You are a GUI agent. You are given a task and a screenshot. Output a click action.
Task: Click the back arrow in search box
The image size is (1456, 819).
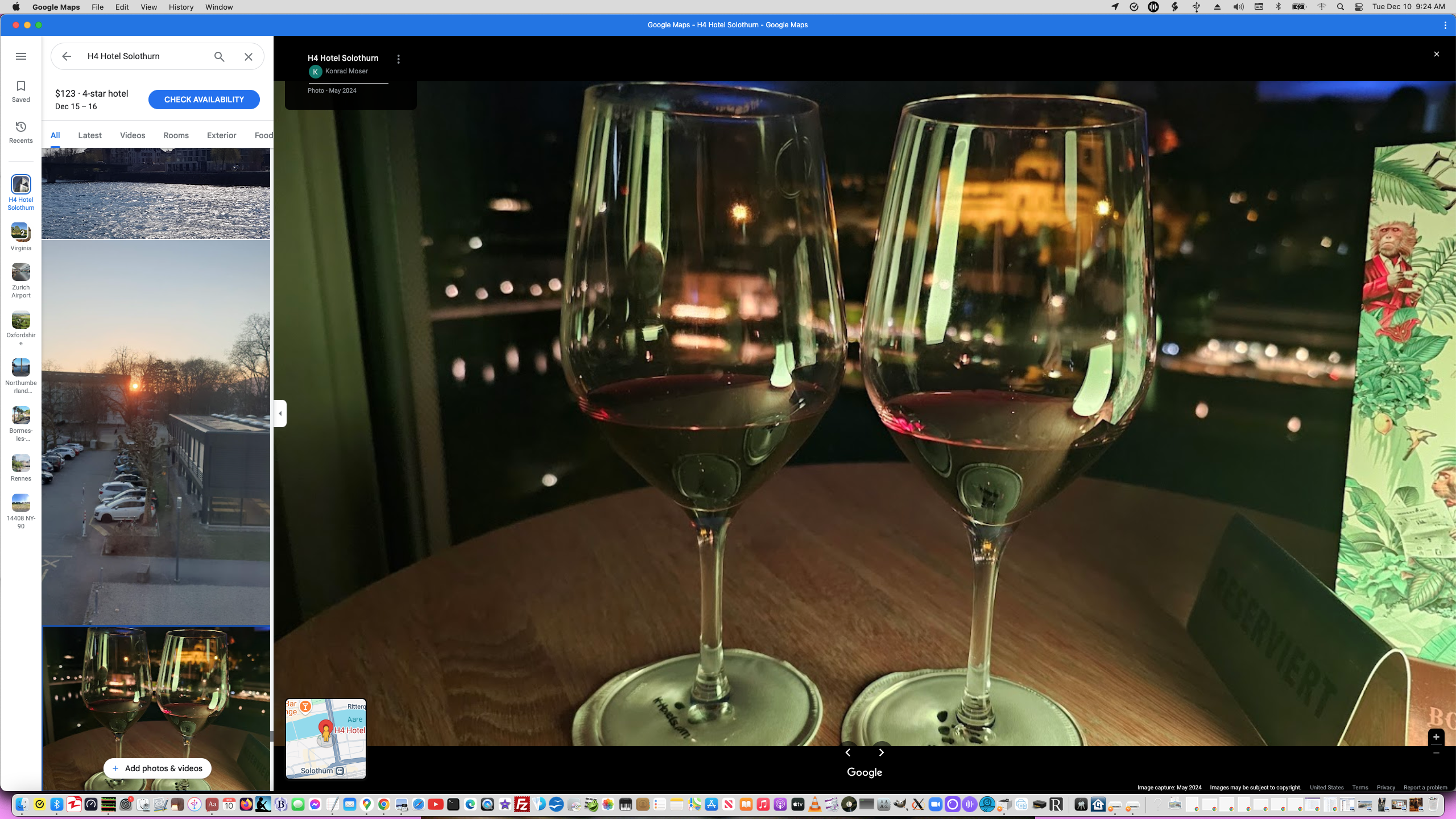(67, 56)
